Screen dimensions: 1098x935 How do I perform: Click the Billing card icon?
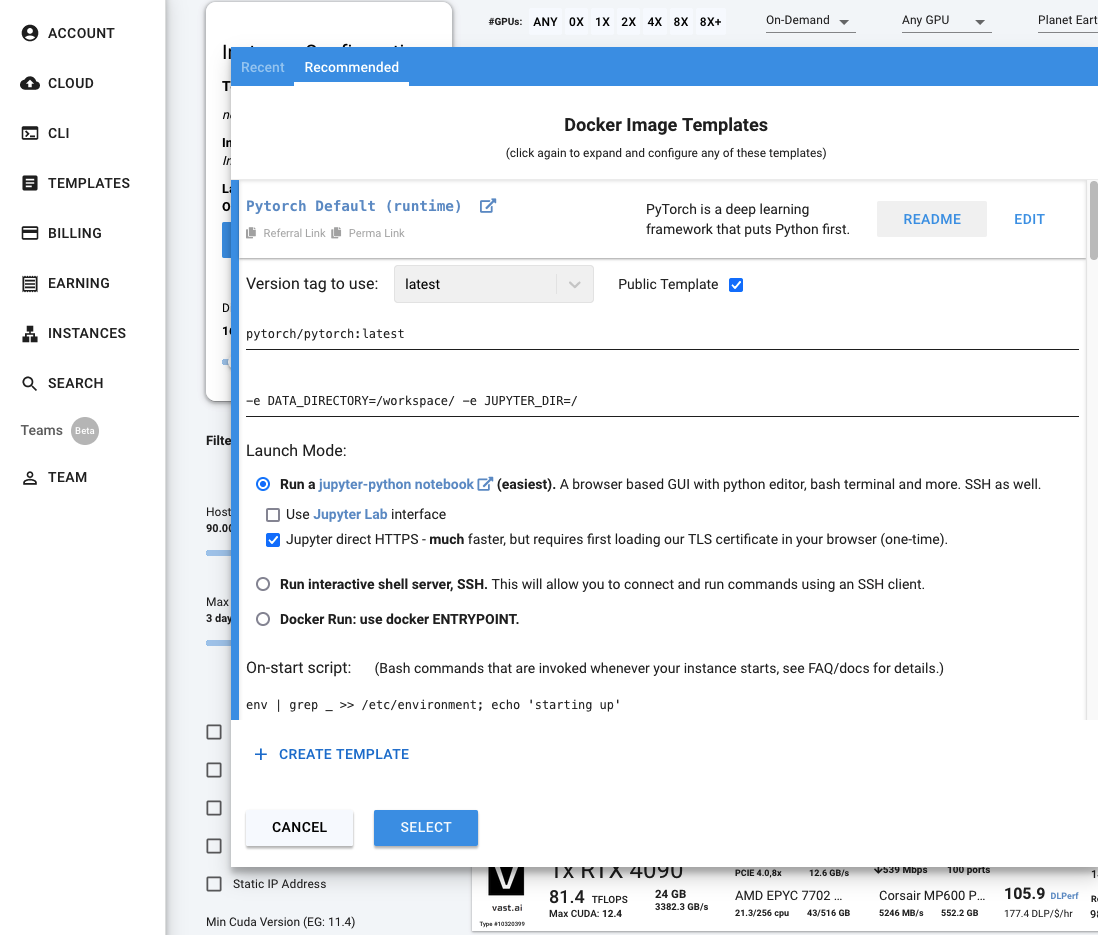coord(29,233)
